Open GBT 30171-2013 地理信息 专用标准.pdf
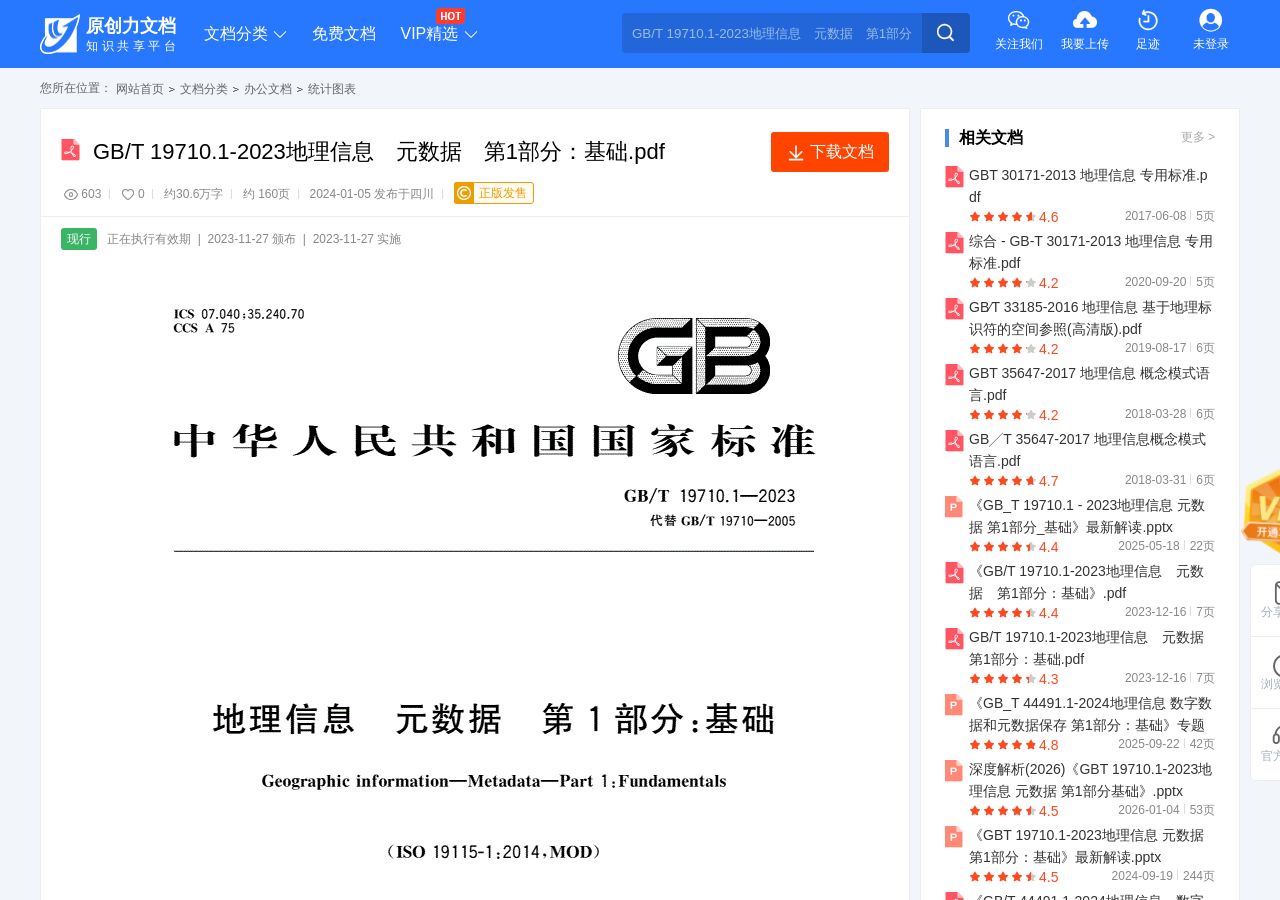Screen dimensions: 1280x900 [1090, 186]
